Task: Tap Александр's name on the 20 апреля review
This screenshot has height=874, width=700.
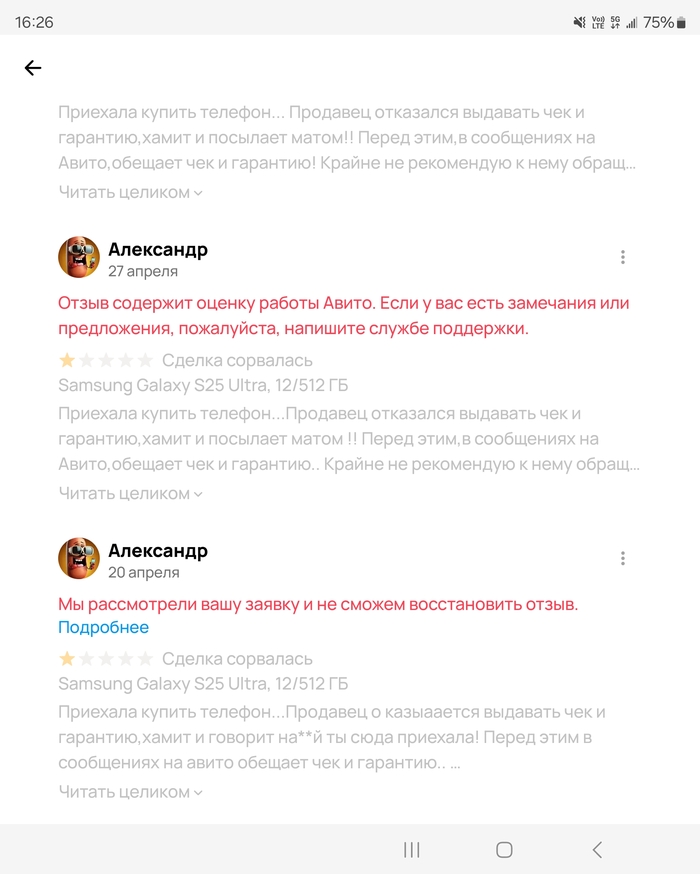Action: [158, 551]
